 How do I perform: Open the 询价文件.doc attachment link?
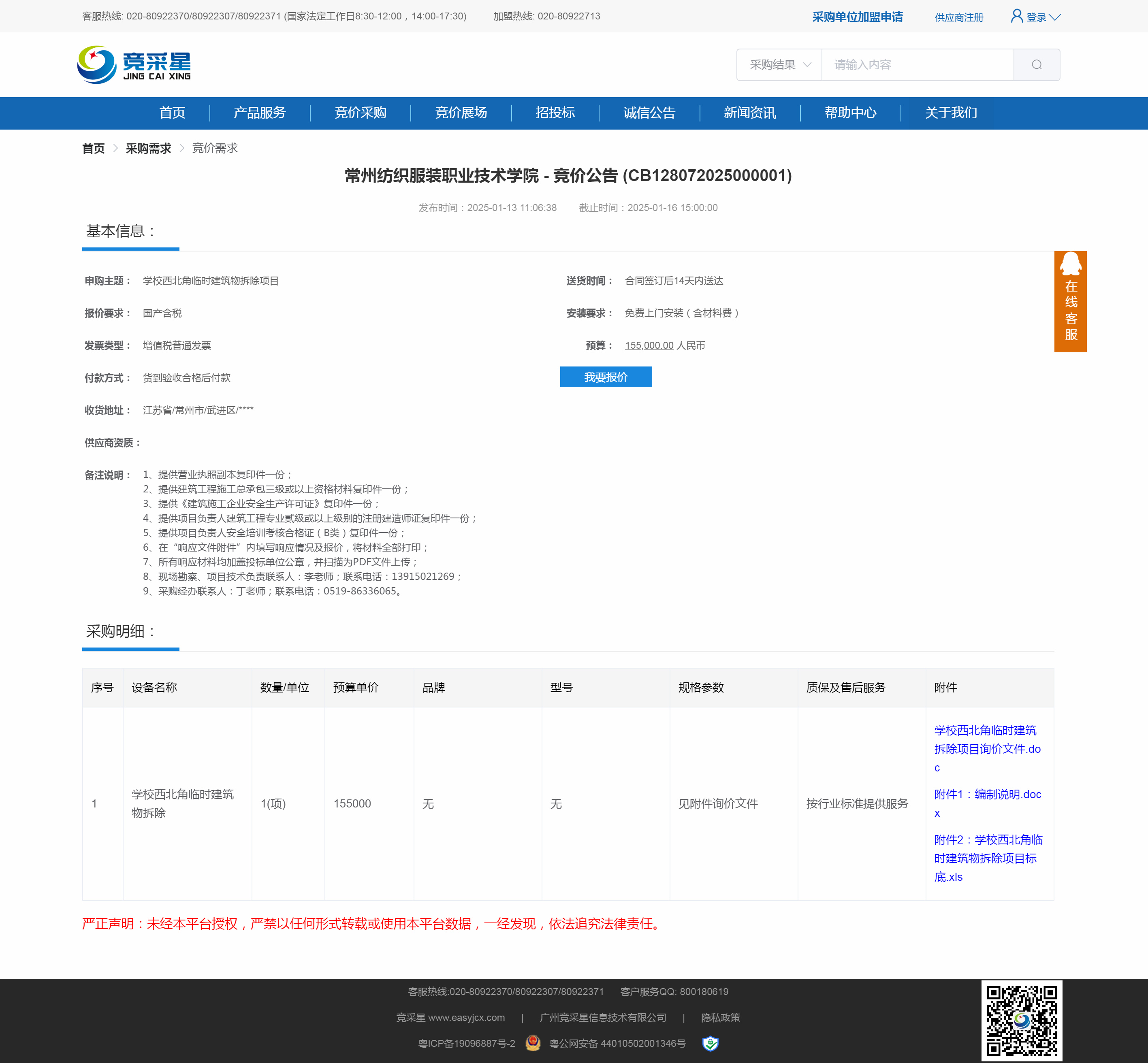point(987,748)
